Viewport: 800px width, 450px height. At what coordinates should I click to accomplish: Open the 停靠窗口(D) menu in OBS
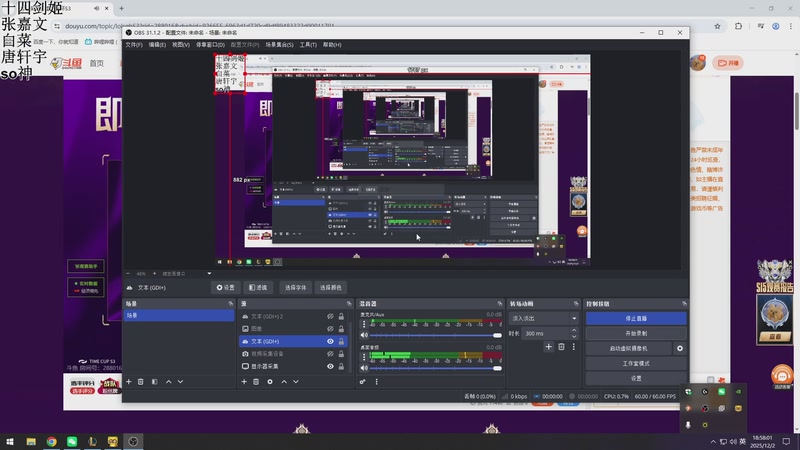[210, 45]
